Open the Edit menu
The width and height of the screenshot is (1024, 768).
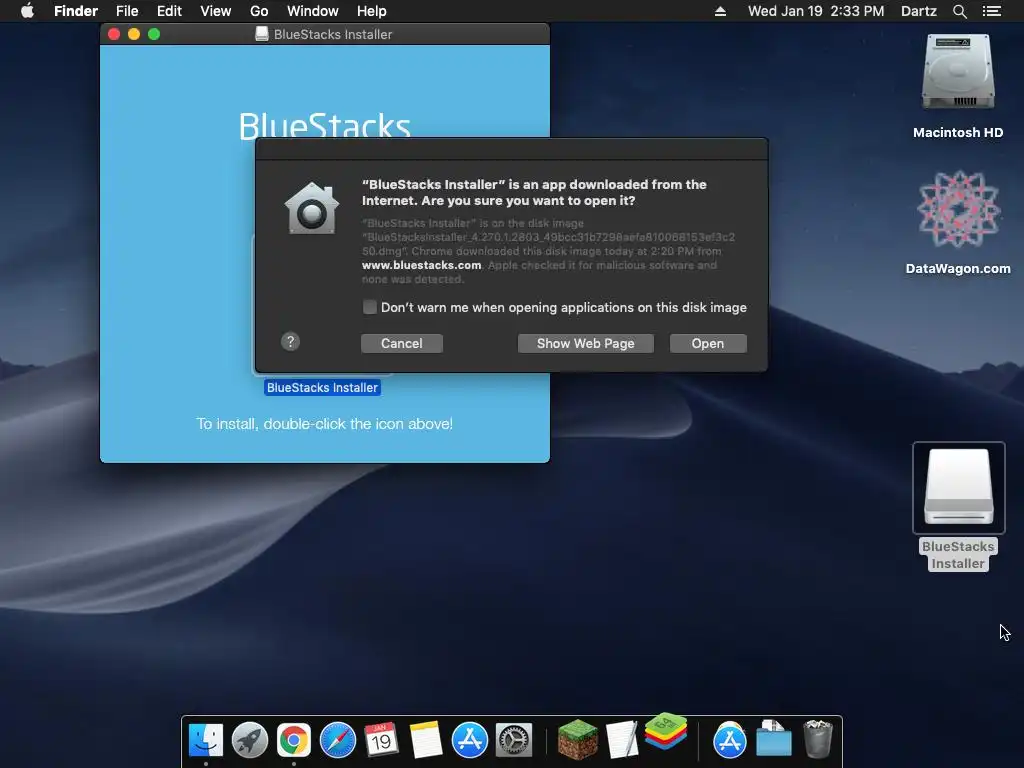(x=169, y=11)
